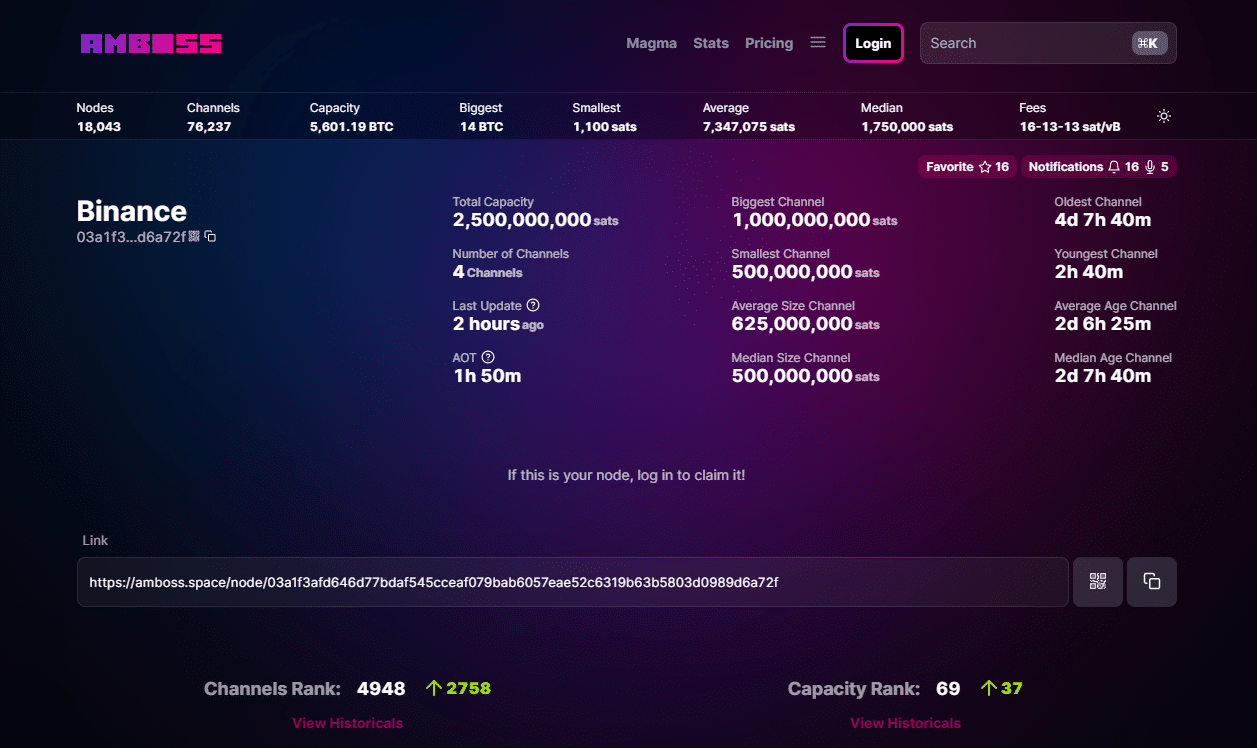Click the Login button
Viewport: 1257px width, 748px height.
tap(872, 43)
